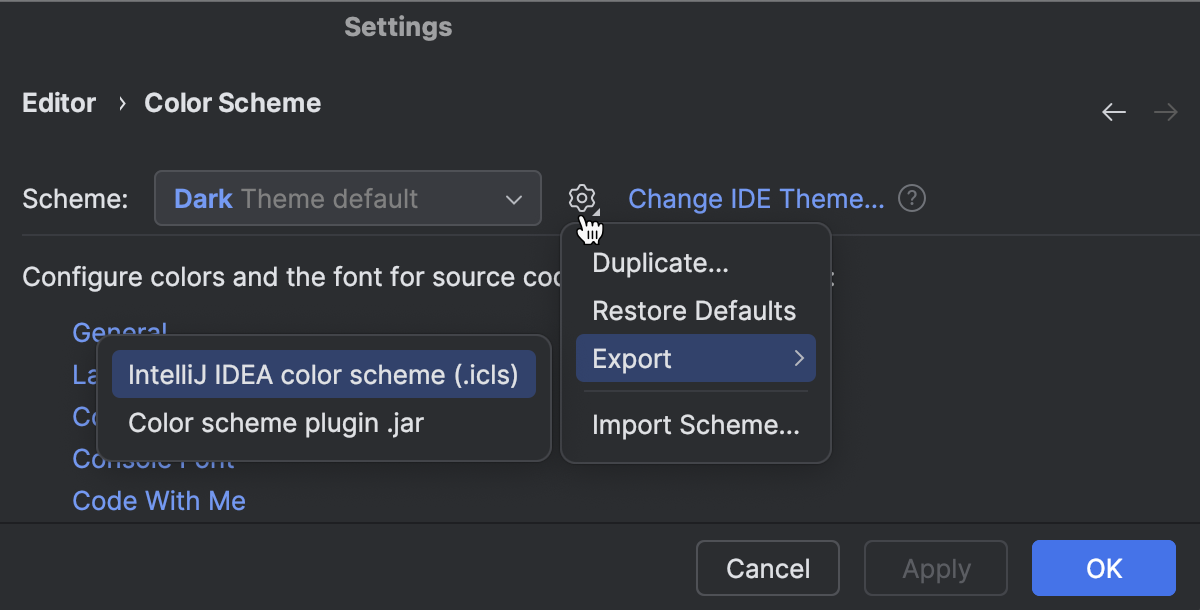This screenshot has height=610, width=1200.
Task: Apply the current settings changes
Action: click(935, 568)
